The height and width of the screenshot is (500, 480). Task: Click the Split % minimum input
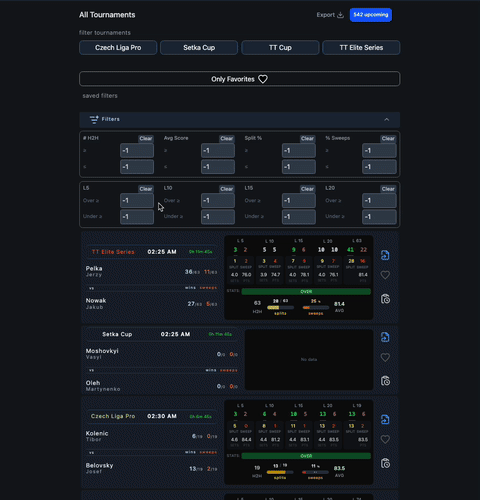(x=299, y=151)
